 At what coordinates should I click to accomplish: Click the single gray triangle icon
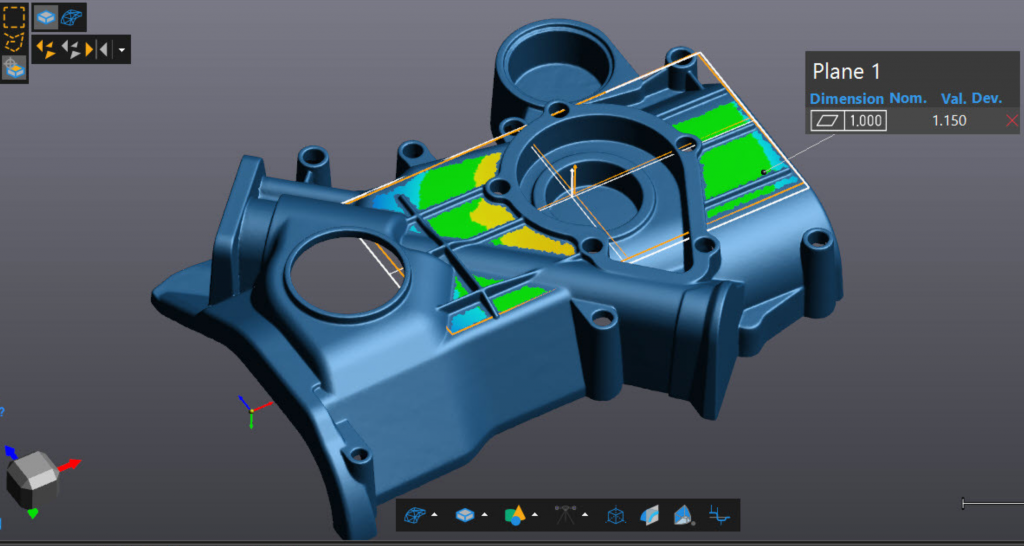pos(103,48)
